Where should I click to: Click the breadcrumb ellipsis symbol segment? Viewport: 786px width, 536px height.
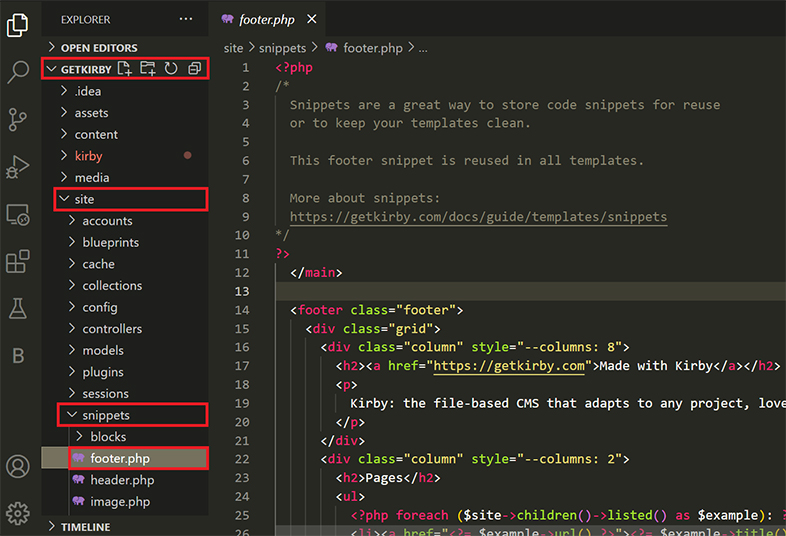423,49
